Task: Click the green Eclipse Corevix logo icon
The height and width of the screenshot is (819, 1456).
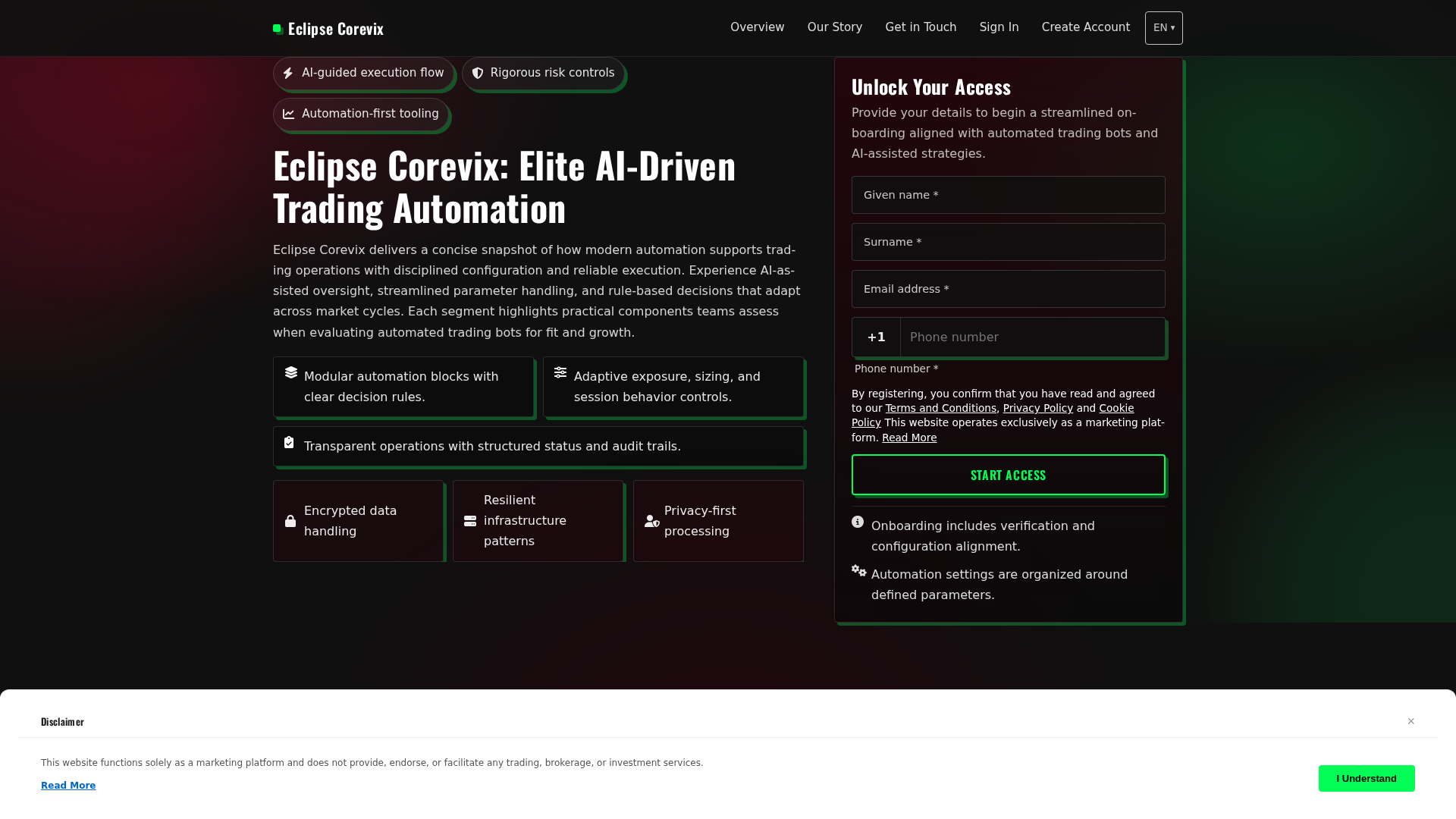Action: point(278,29)
